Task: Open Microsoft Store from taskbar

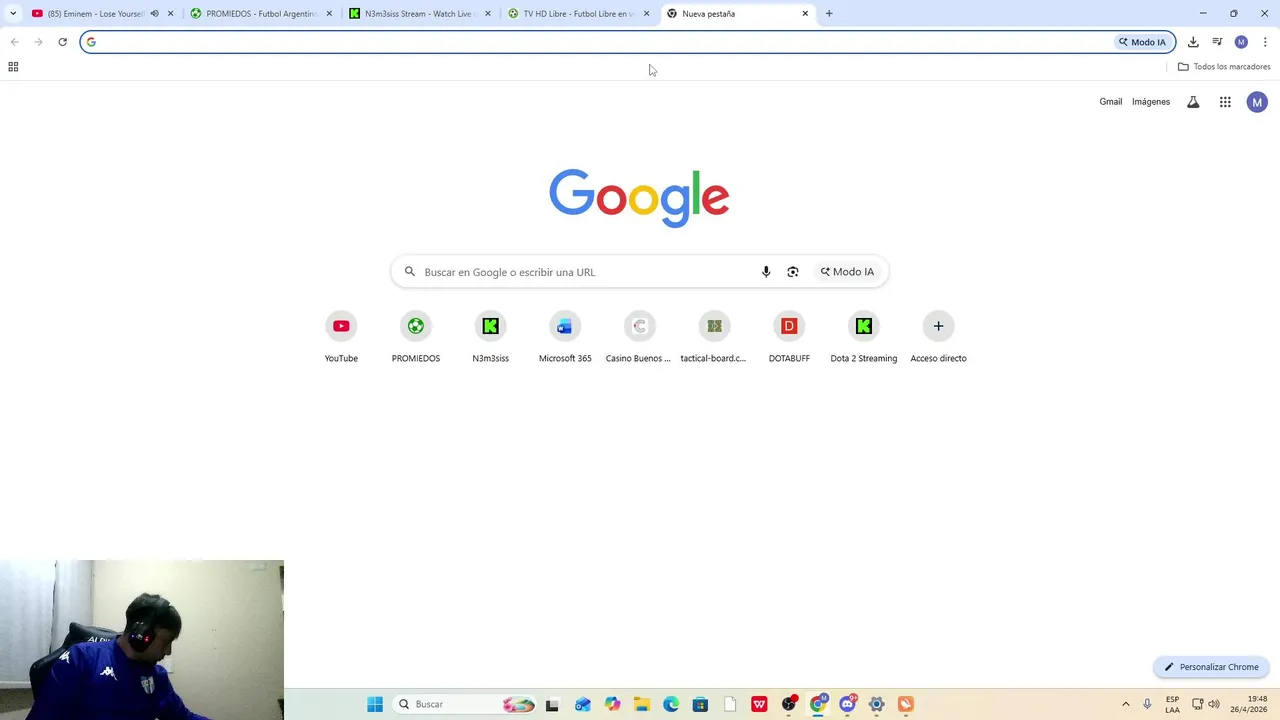Action: click(x=700, y=704)
